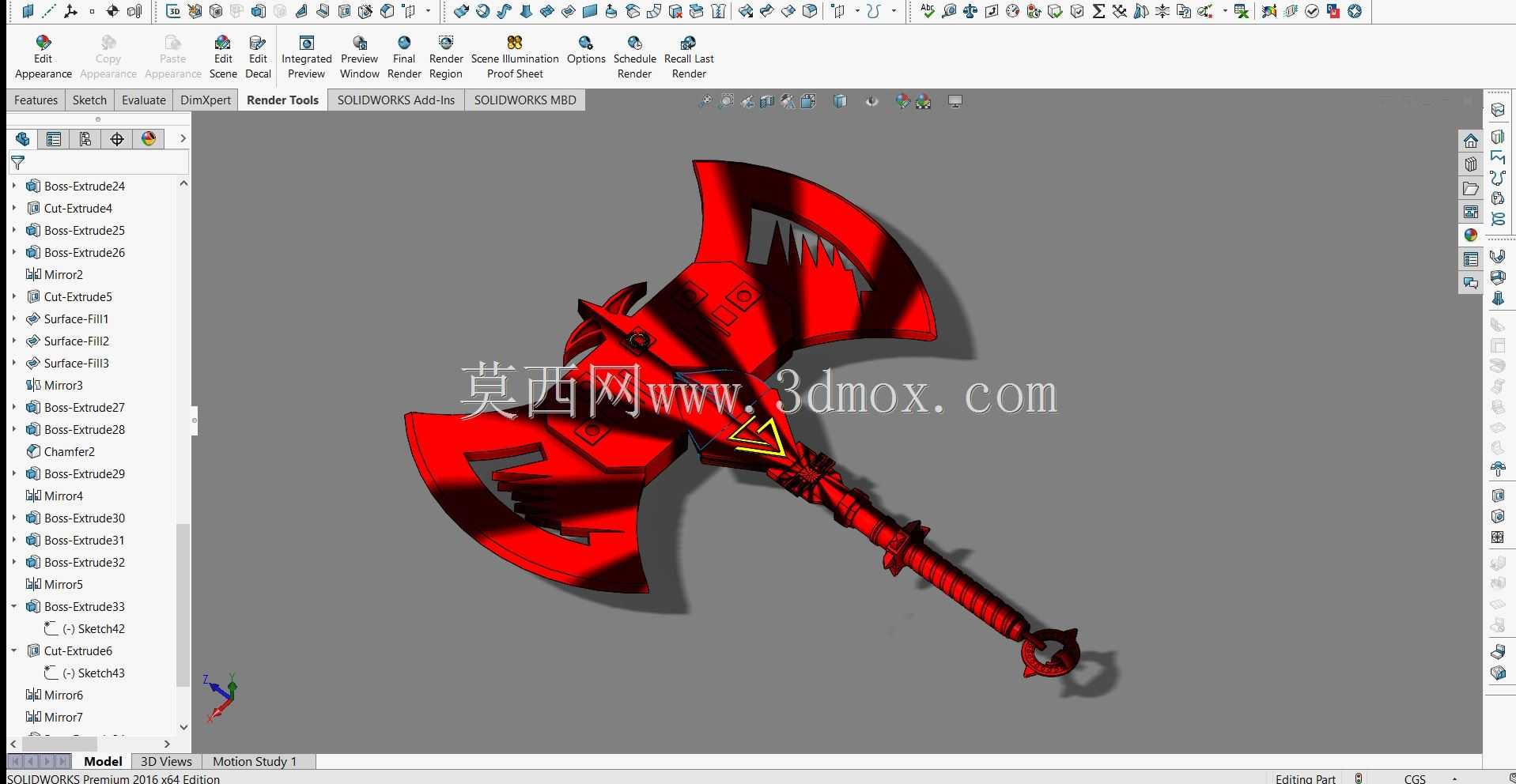
Task: Open Edit Decal tool
Action: click(x=258, y=57)
